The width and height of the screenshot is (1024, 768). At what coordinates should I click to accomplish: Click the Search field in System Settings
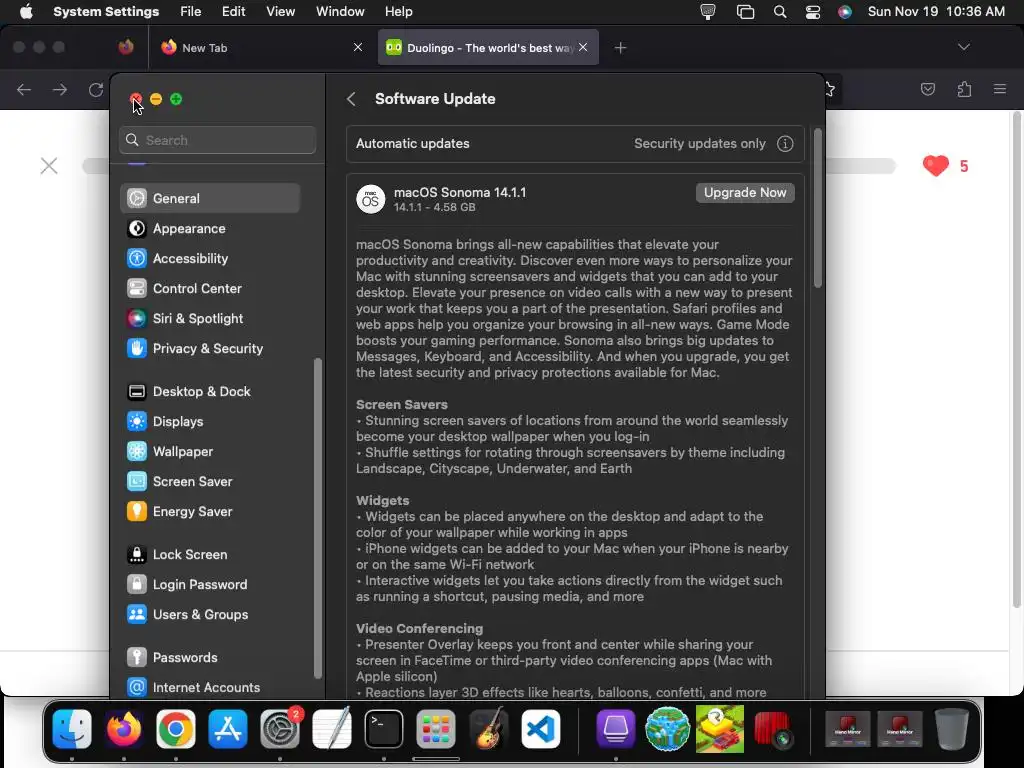click(x=217, y=140)
